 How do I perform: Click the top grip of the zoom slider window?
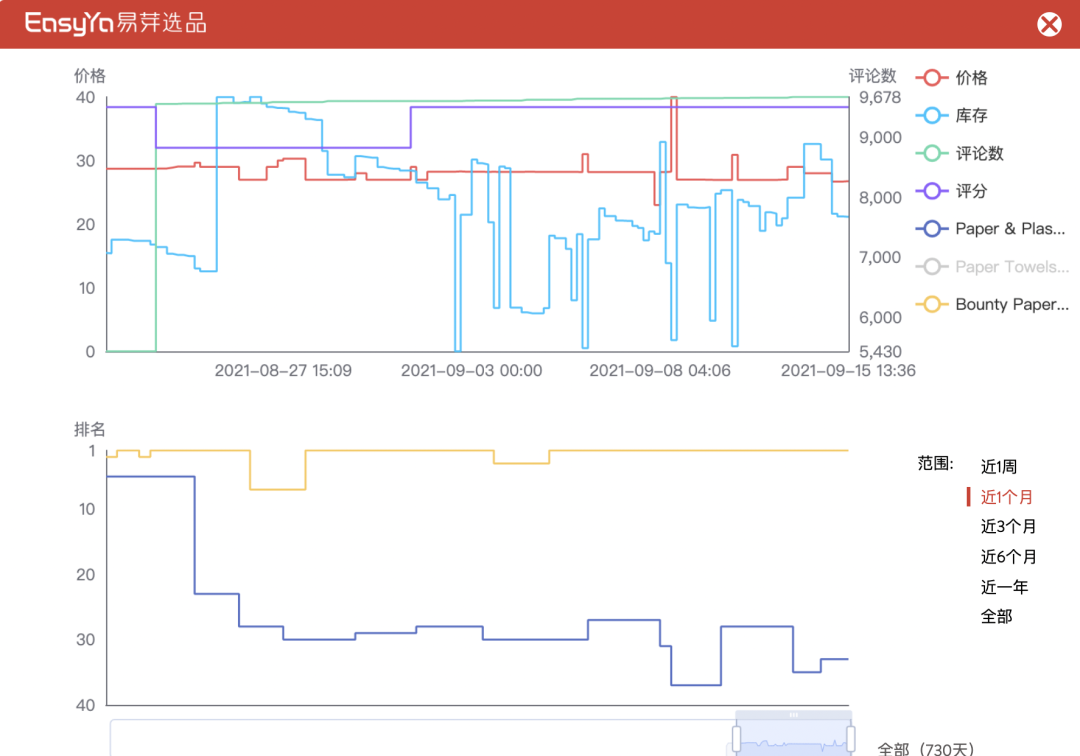point(794,715)
